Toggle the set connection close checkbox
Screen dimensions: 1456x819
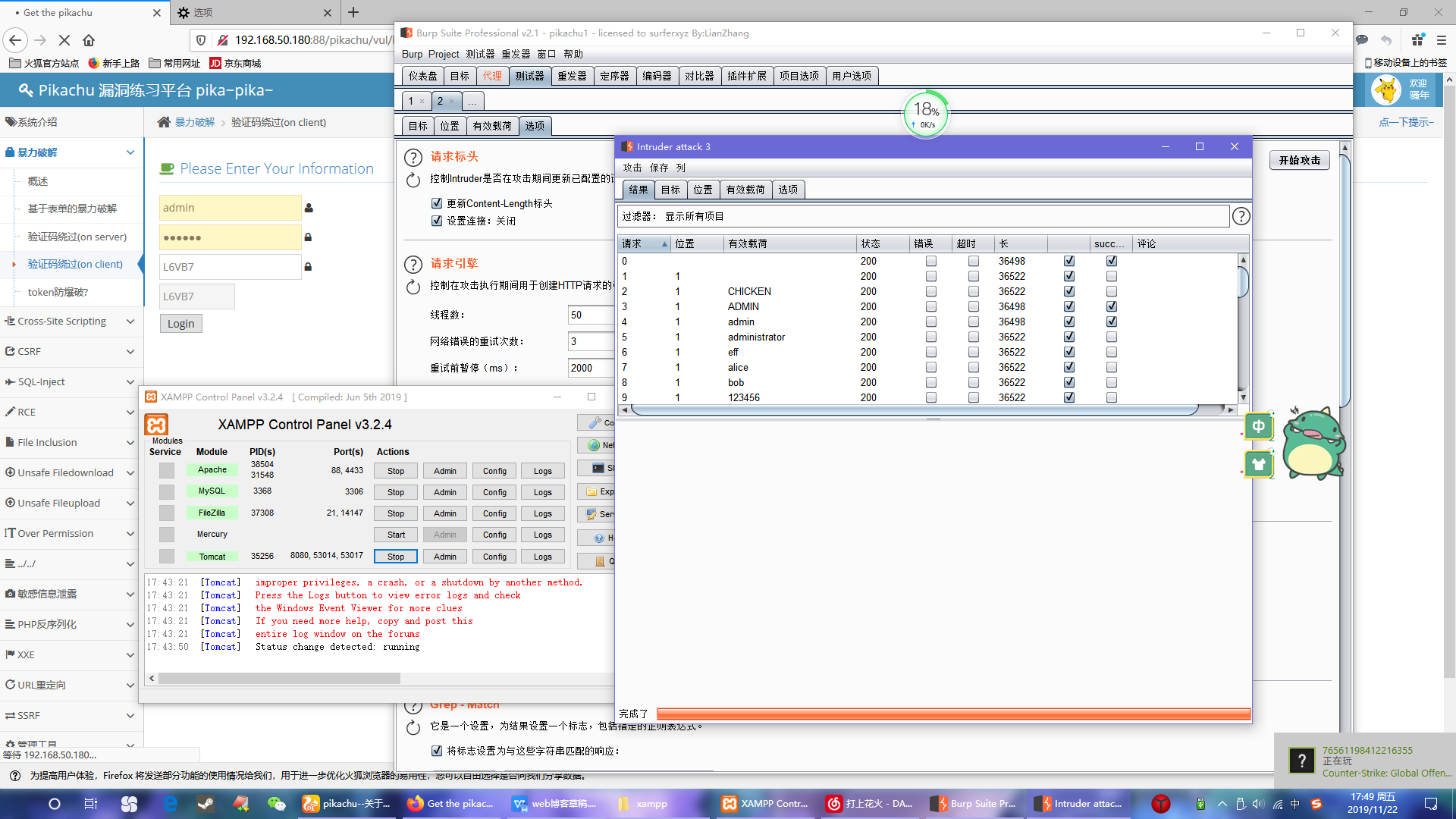click(437, 221)
